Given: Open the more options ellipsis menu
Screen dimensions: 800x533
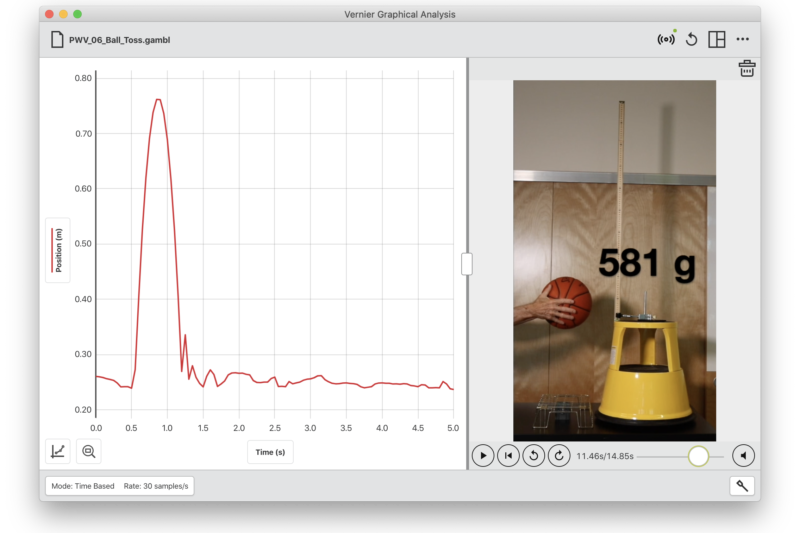Looking at the screenshot, I should 742,39.
